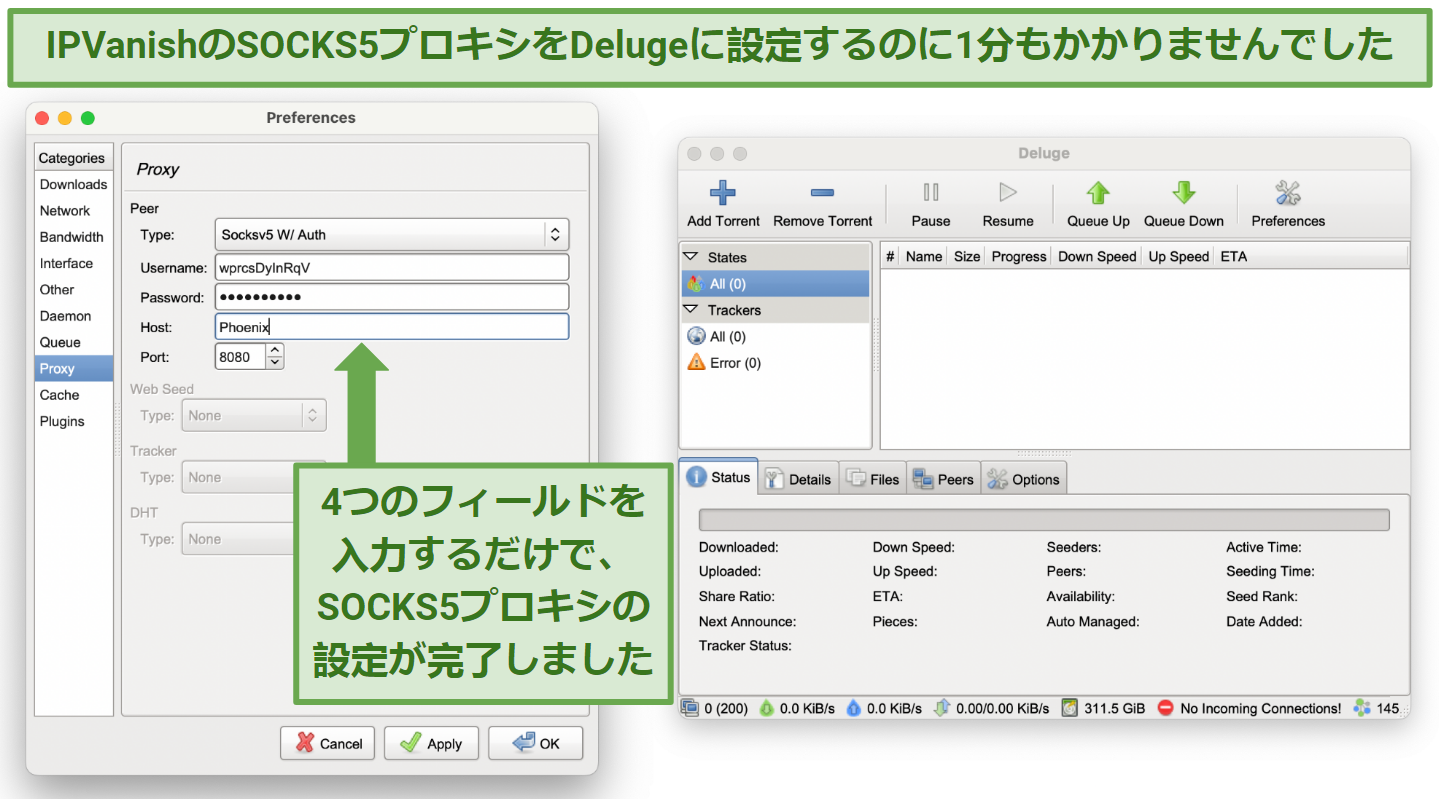Click the DHT nodes icon in status bar
The height and width of the screenshot is (799, 1439).
(1362, 708)
